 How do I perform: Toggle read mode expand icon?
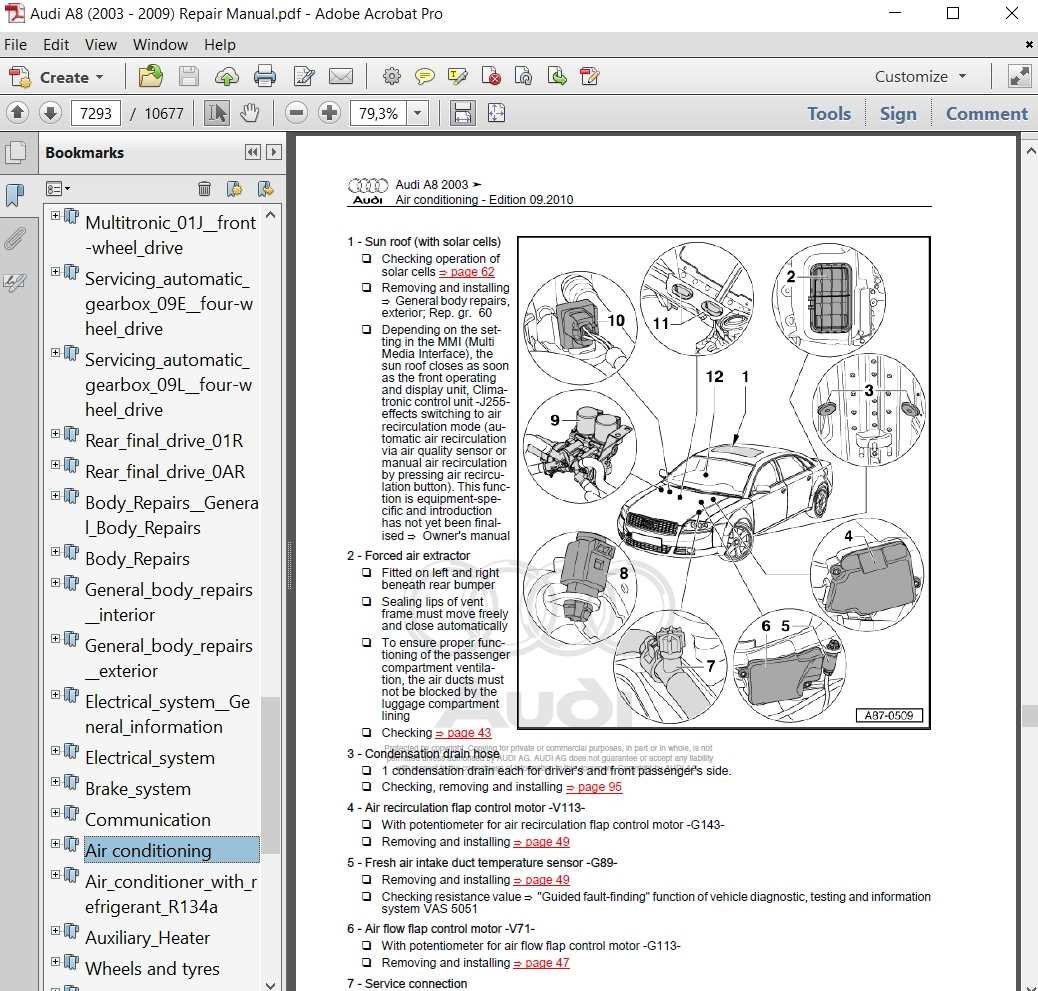coord(1019,77)
